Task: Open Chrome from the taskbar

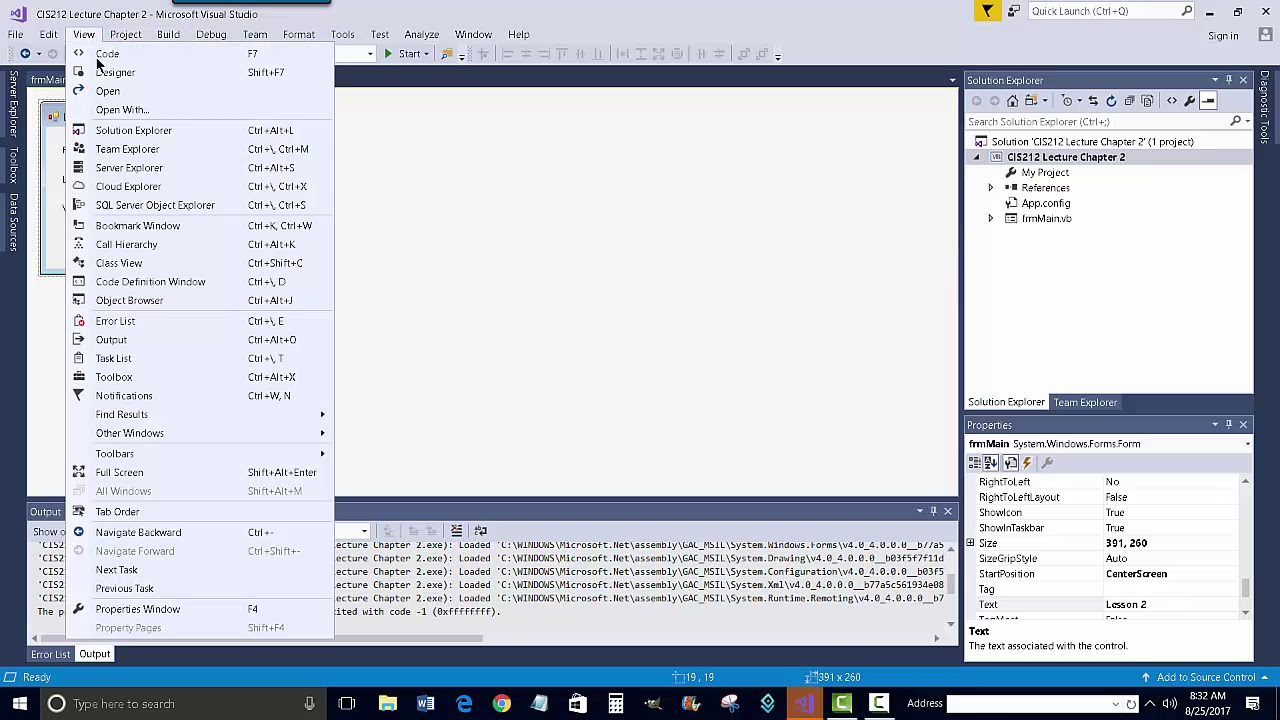Action: pyautogui.click(x=501, y=704)
